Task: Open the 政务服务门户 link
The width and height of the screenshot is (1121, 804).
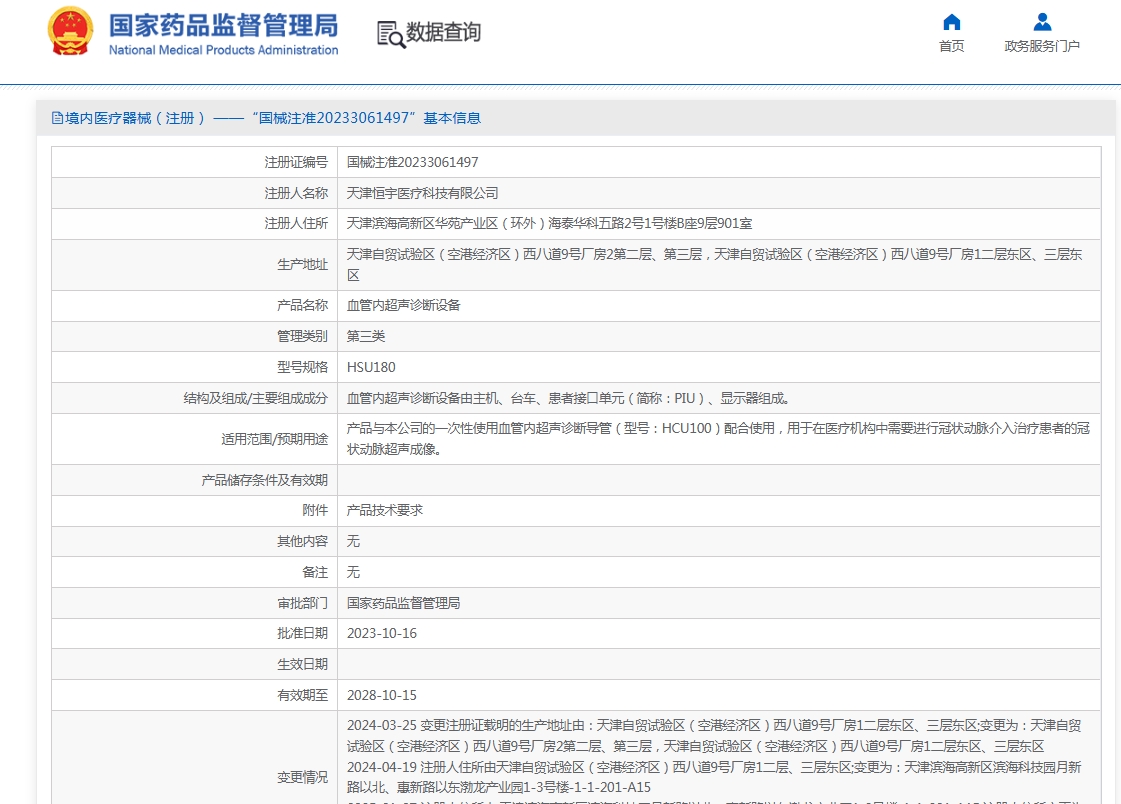Action: click(1042, 46)
